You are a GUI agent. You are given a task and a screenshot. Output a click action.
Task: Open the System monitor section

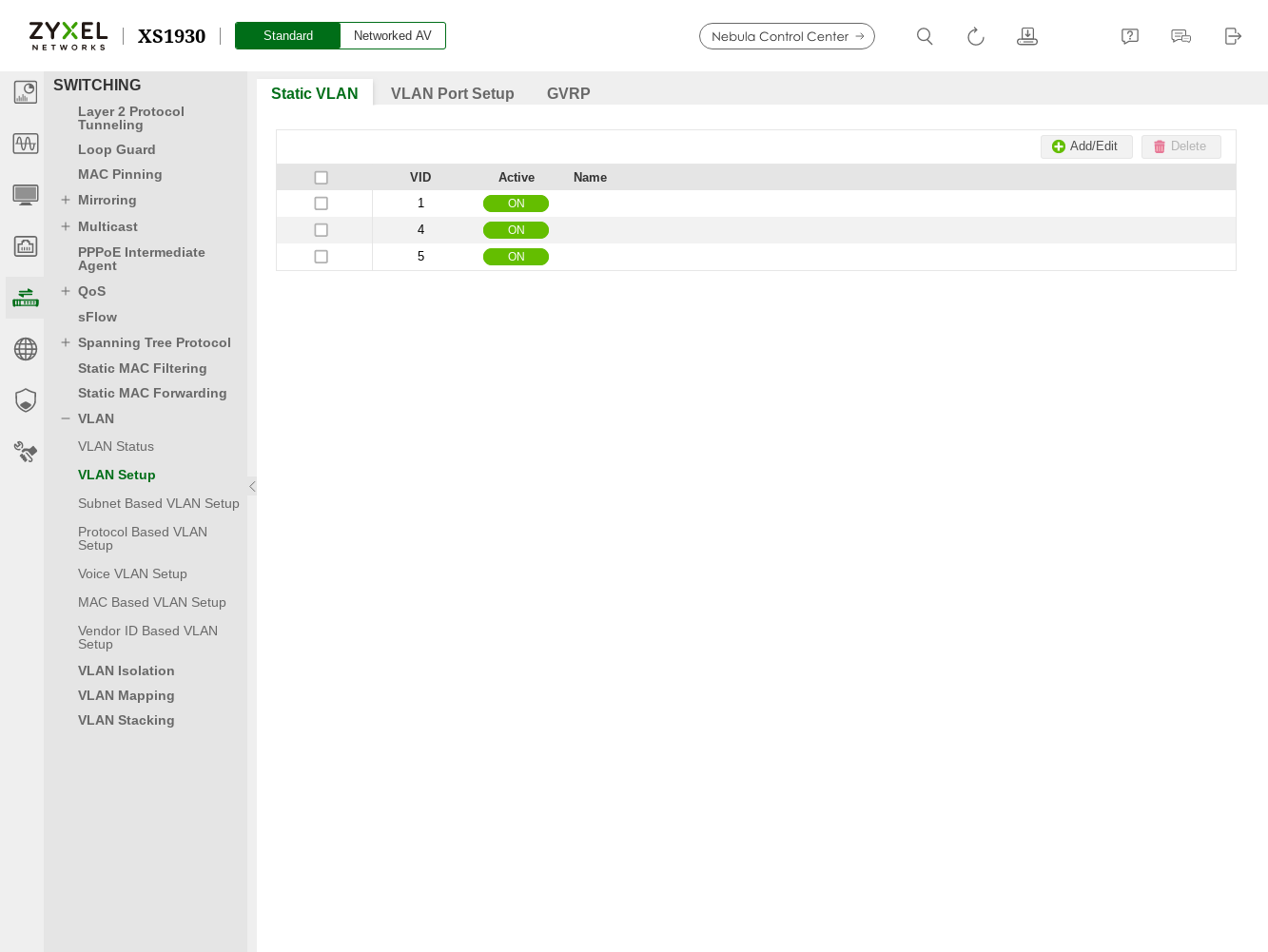(25, 194)
